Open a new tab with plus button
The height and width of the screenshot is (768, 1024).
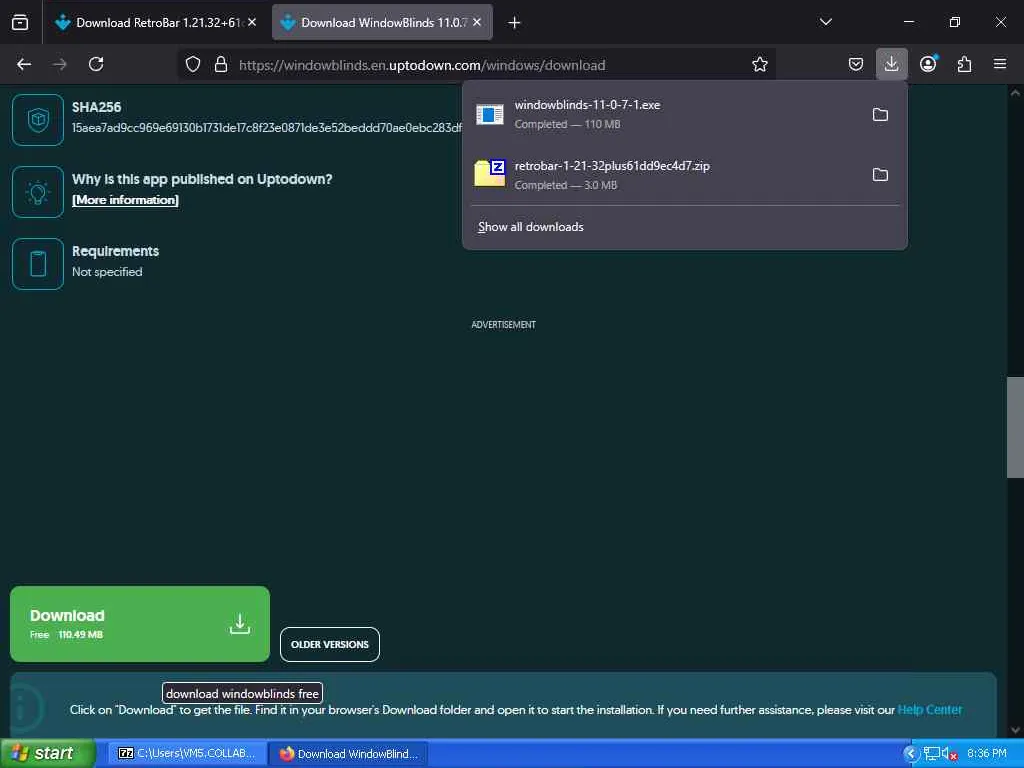click(x=514, y=23)
